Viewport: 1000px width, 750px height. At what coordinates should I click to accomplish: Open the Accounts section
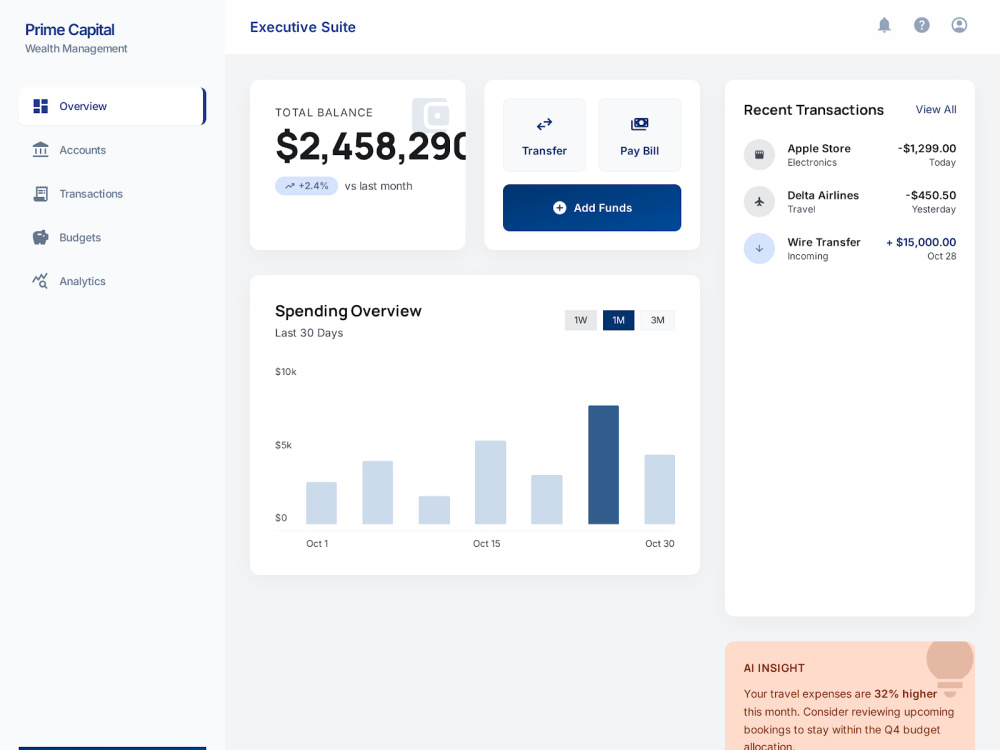[x=112, y=150]
